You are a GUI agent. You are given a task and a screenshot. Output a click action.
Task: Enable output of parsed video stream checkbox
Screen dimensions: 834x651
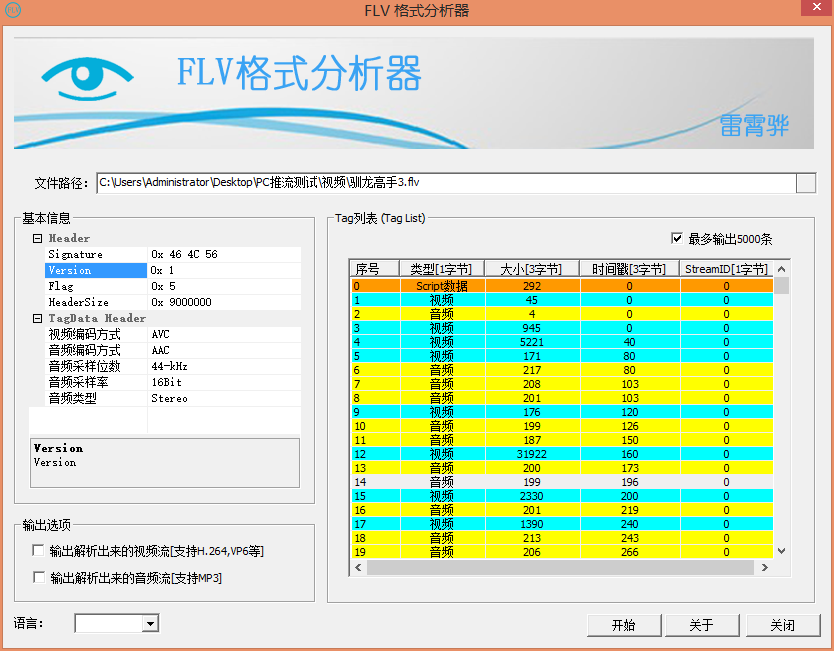[38, 550]
